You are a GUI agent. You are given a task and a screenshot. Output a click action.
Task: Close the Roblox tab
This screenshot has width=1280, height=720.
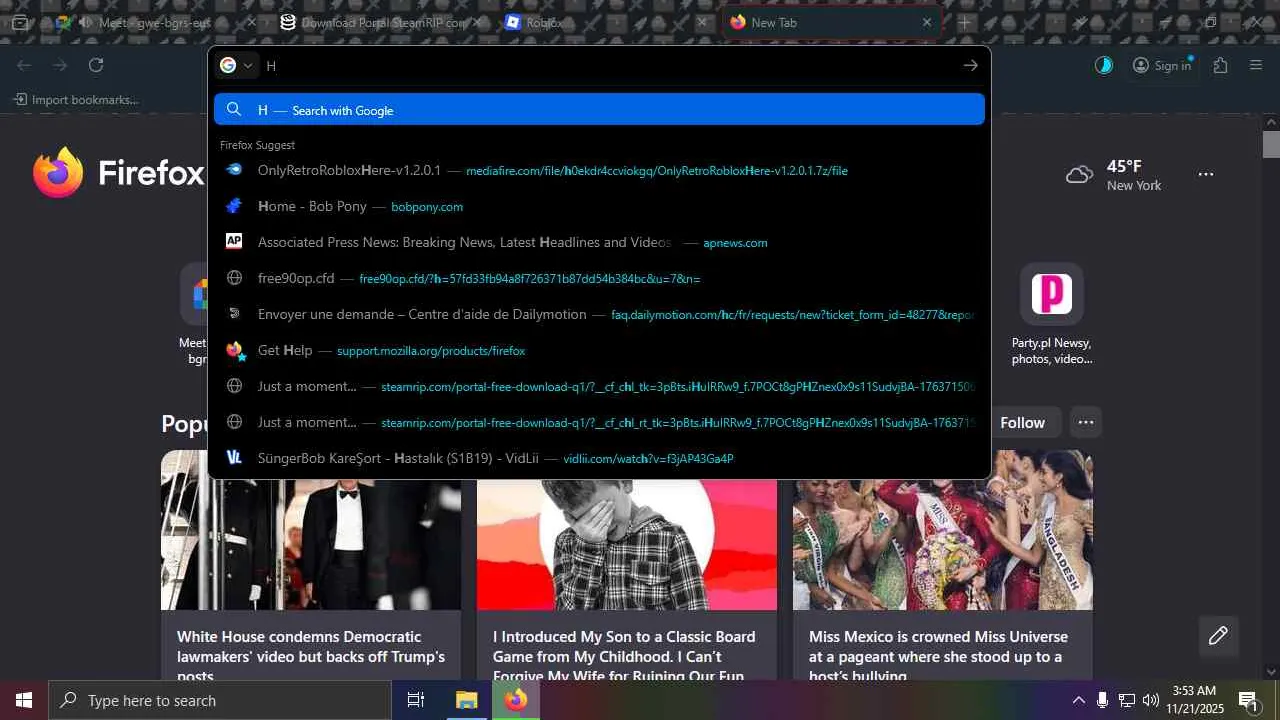702,22
